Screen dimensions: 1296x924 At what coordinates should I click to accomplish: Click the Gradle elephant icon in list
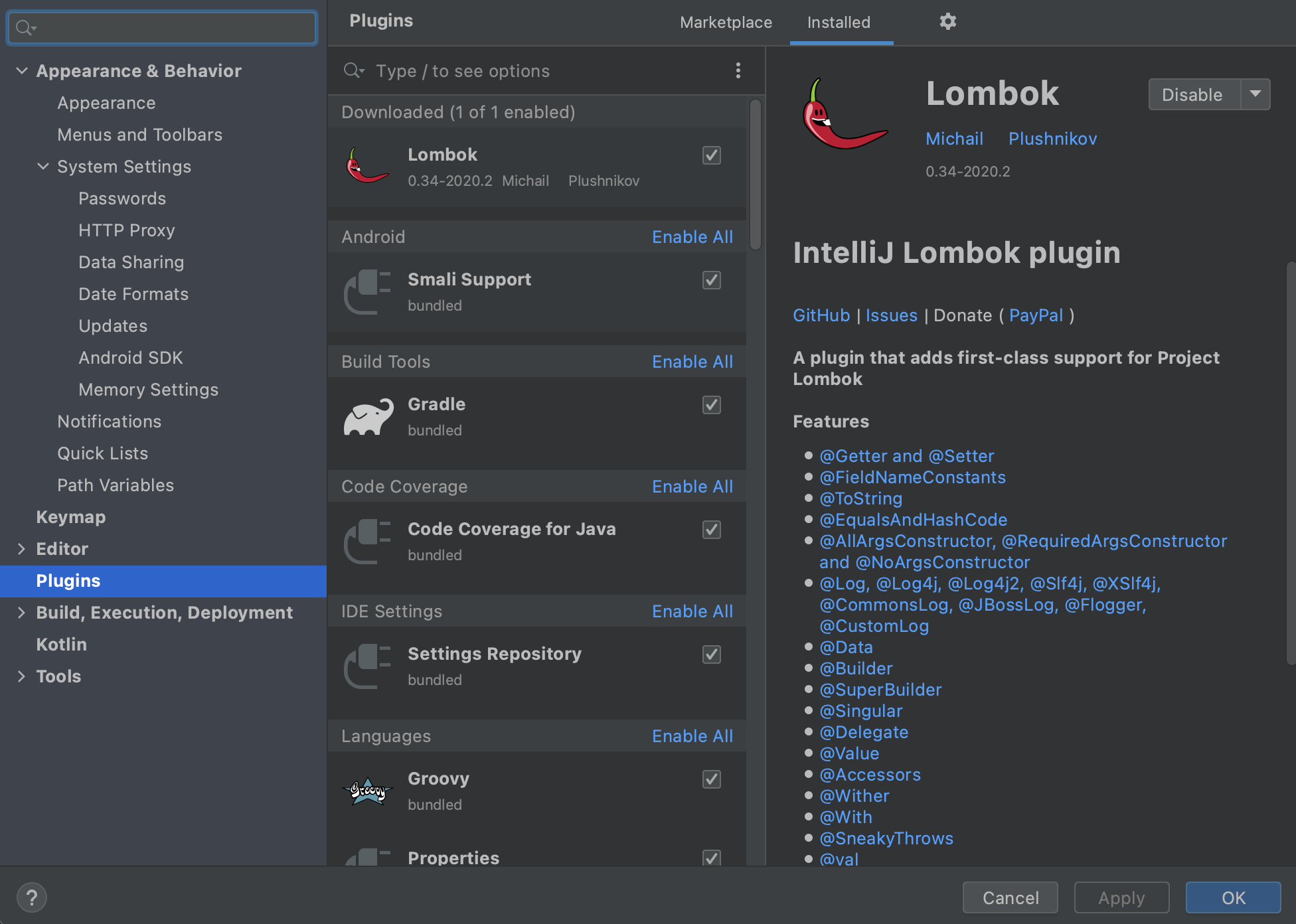[368, 417]
